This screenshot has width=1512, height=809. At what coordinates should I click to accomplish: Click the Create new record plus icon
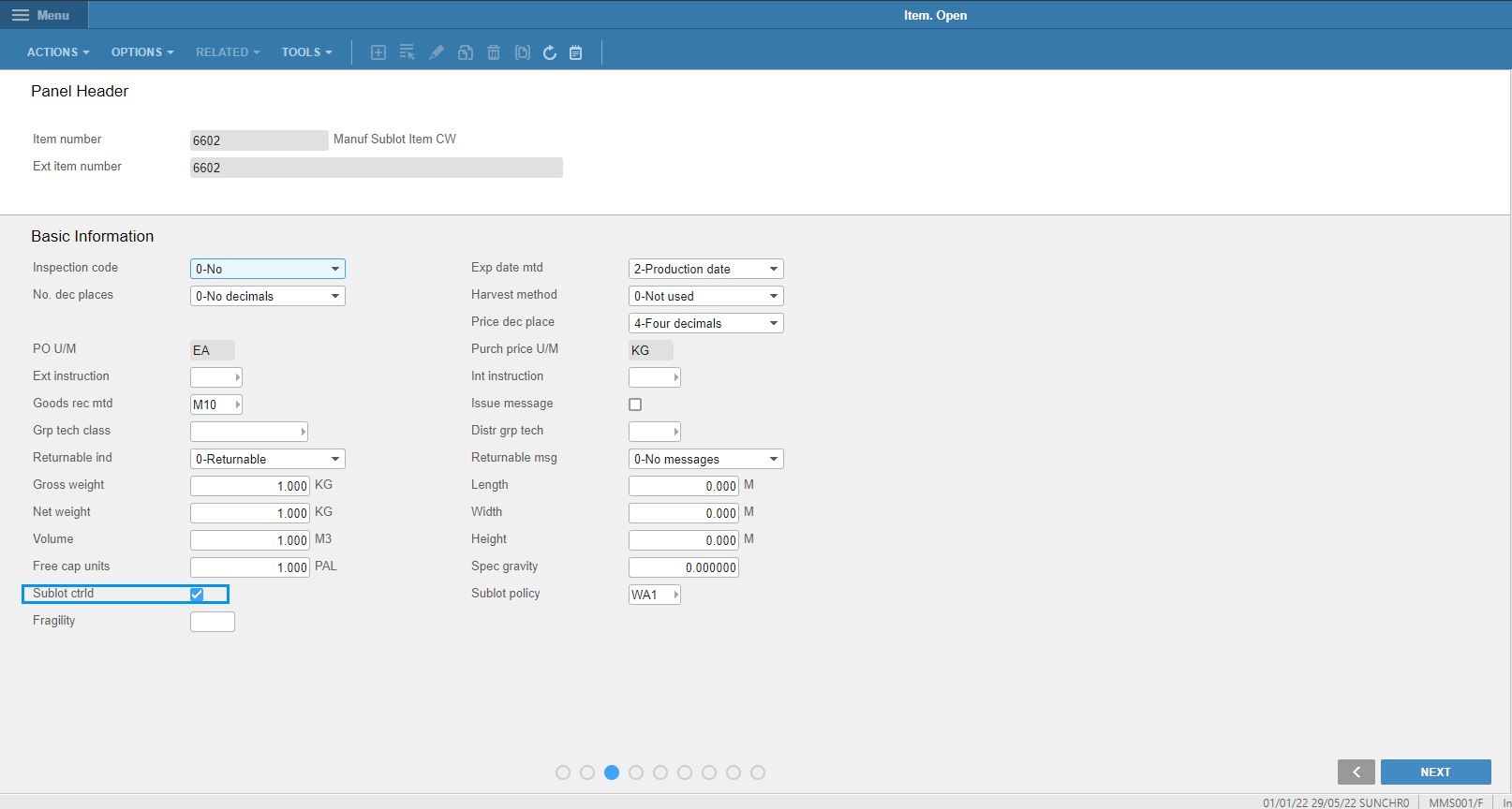click(x=378, y=52)
